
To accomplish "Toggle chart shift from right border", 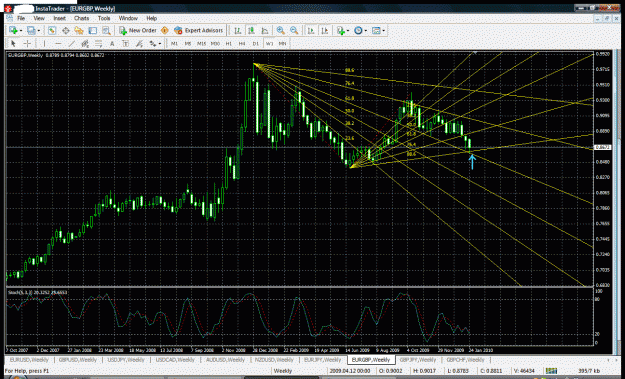I will pyautogui.click(x=324, y=30).
